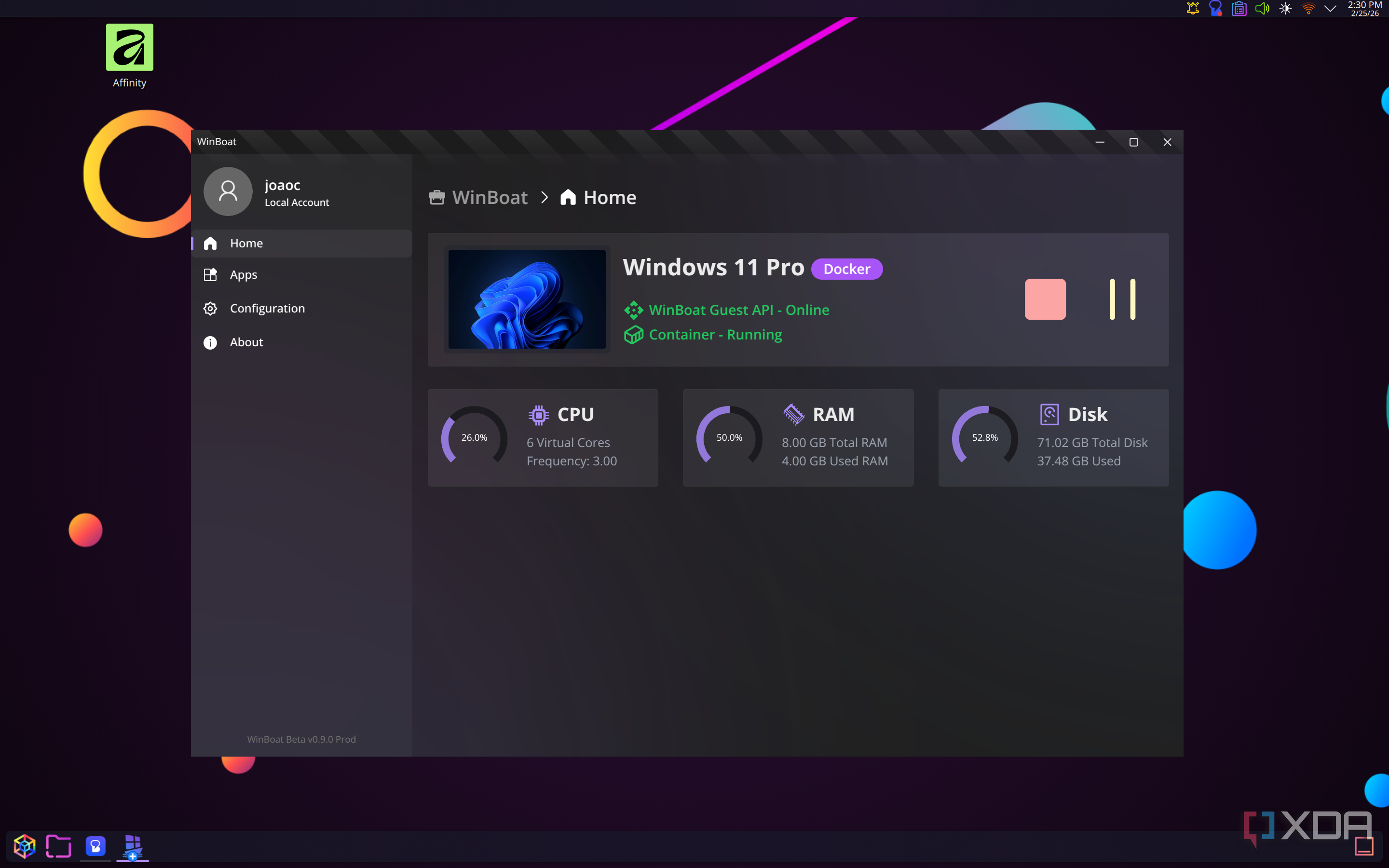Click the About info icon in sidebar
The height and width of the screenshot is (868, 1389).
210,343
